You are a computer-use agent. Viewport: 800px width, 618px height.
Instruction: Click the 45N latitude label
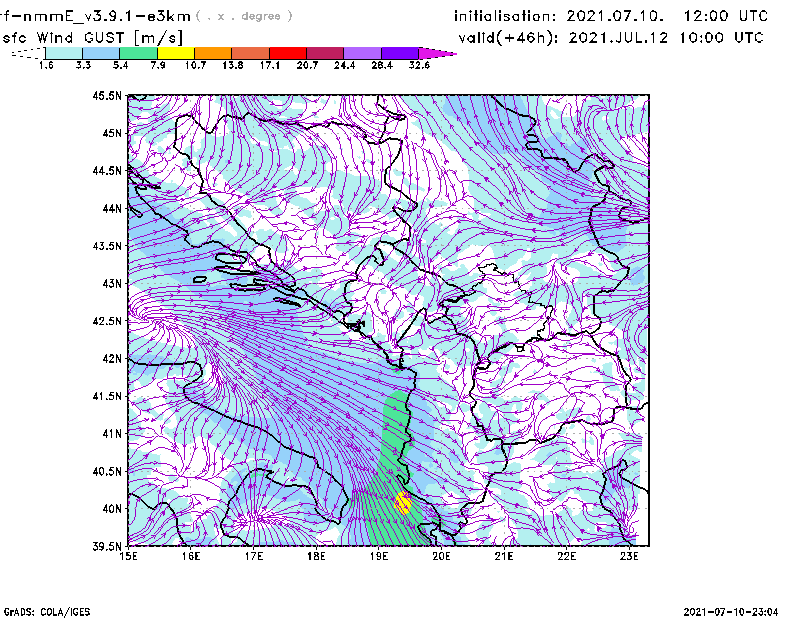[x=112, y=133]
